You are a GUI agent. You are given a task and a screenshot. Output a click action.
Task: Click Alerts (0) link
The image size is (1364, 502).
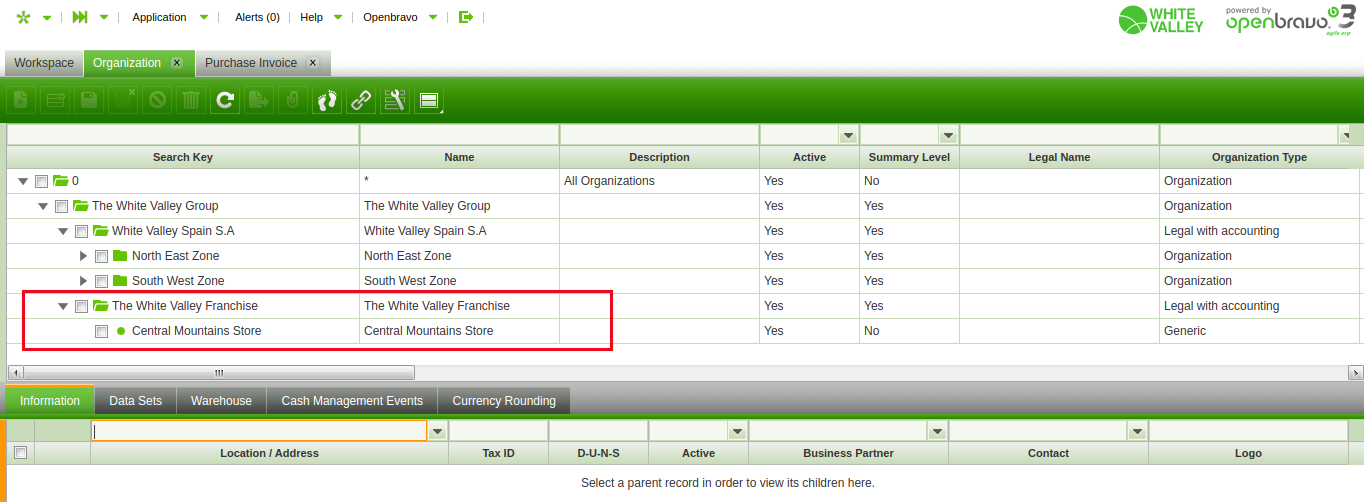click(x=257, y=17)
